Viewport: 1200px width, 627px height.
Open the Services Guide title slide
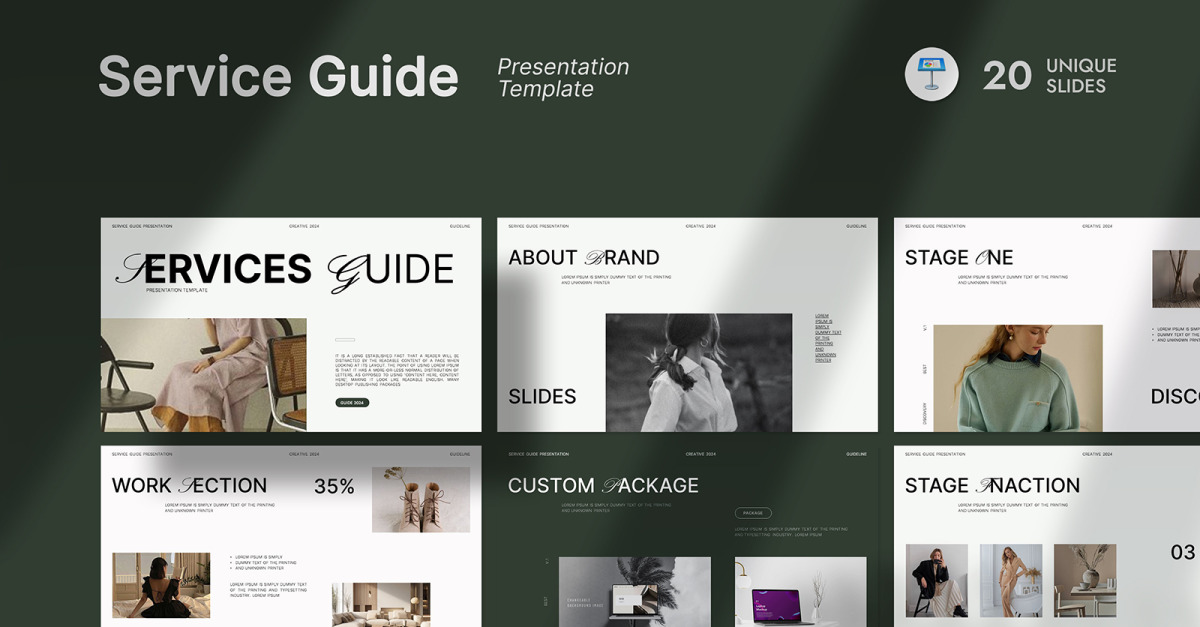point(290,324)
